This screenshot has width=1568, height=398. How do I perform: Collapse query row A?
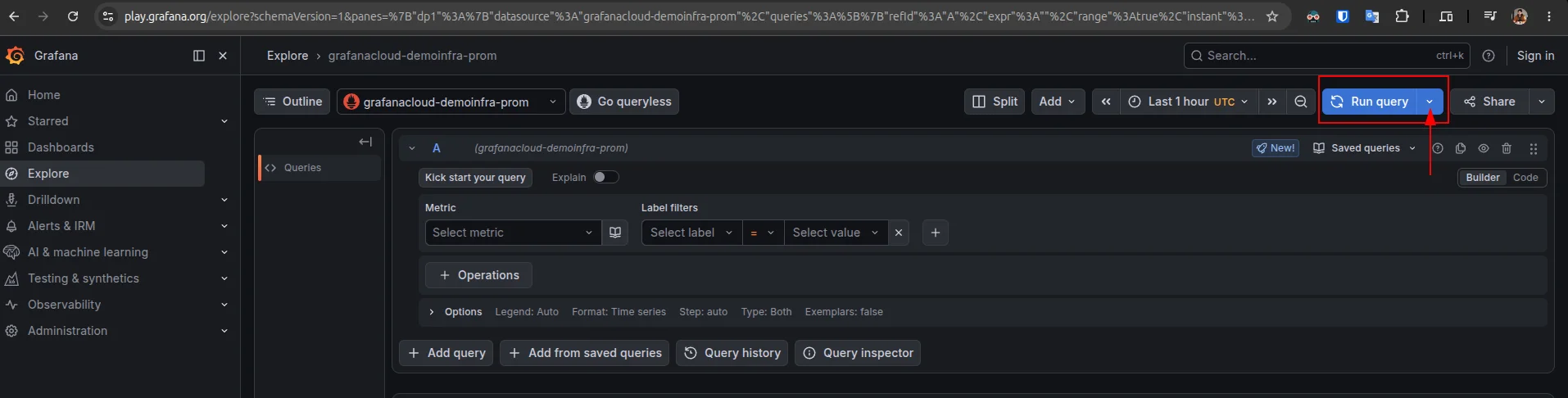pyautogui.click(x=412, y=148)
